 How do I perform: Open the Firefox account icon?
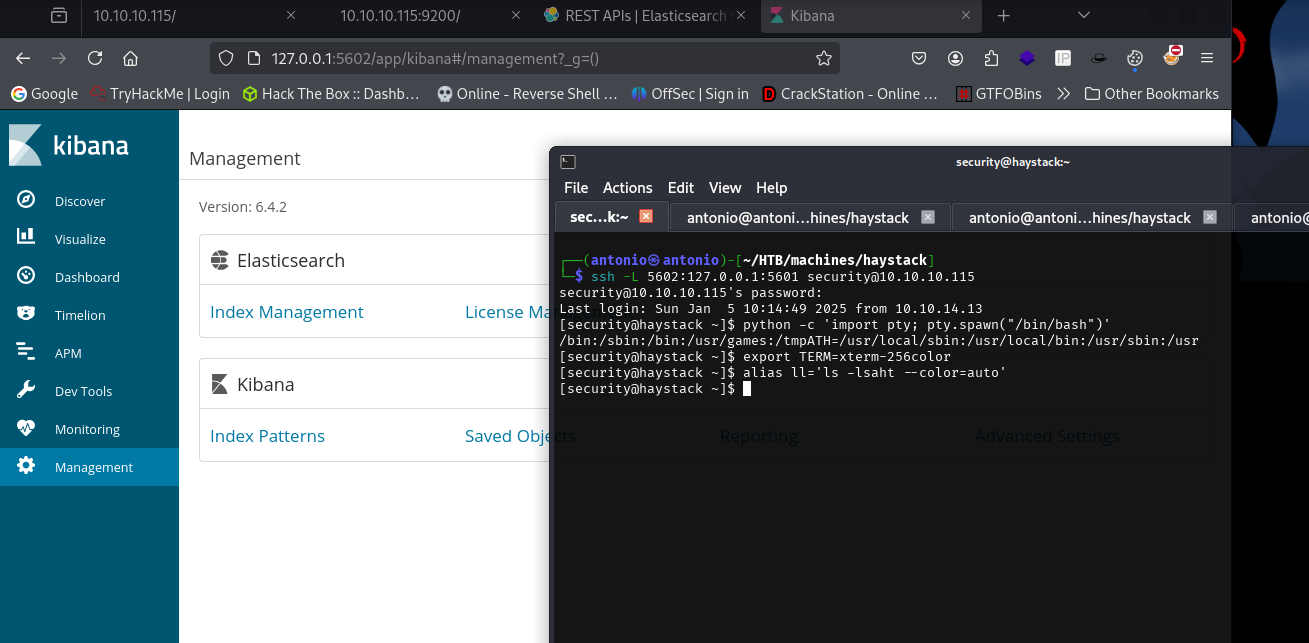click(x=956, y=58)
